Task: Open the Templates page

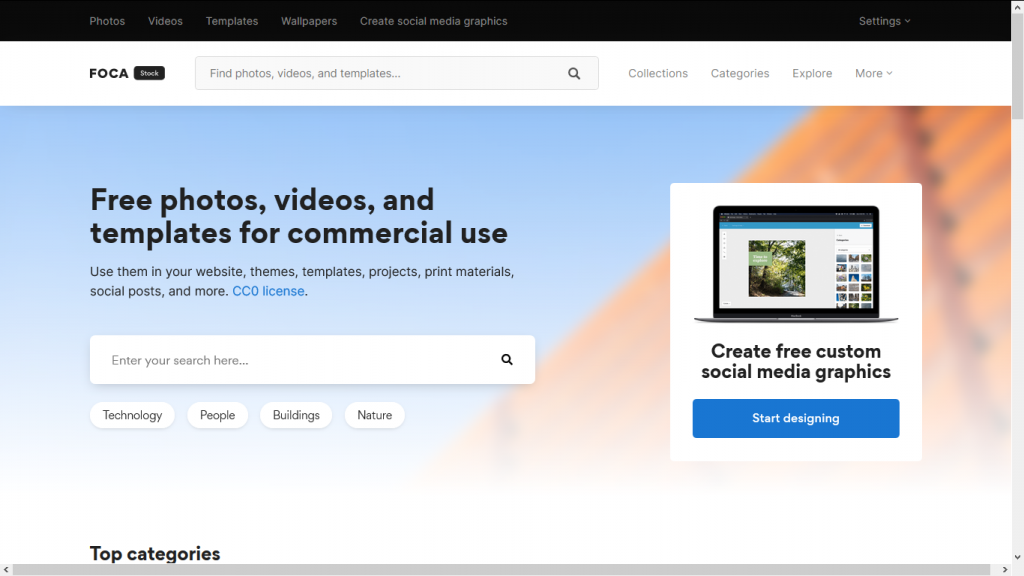Action: (x=232, y=21)
